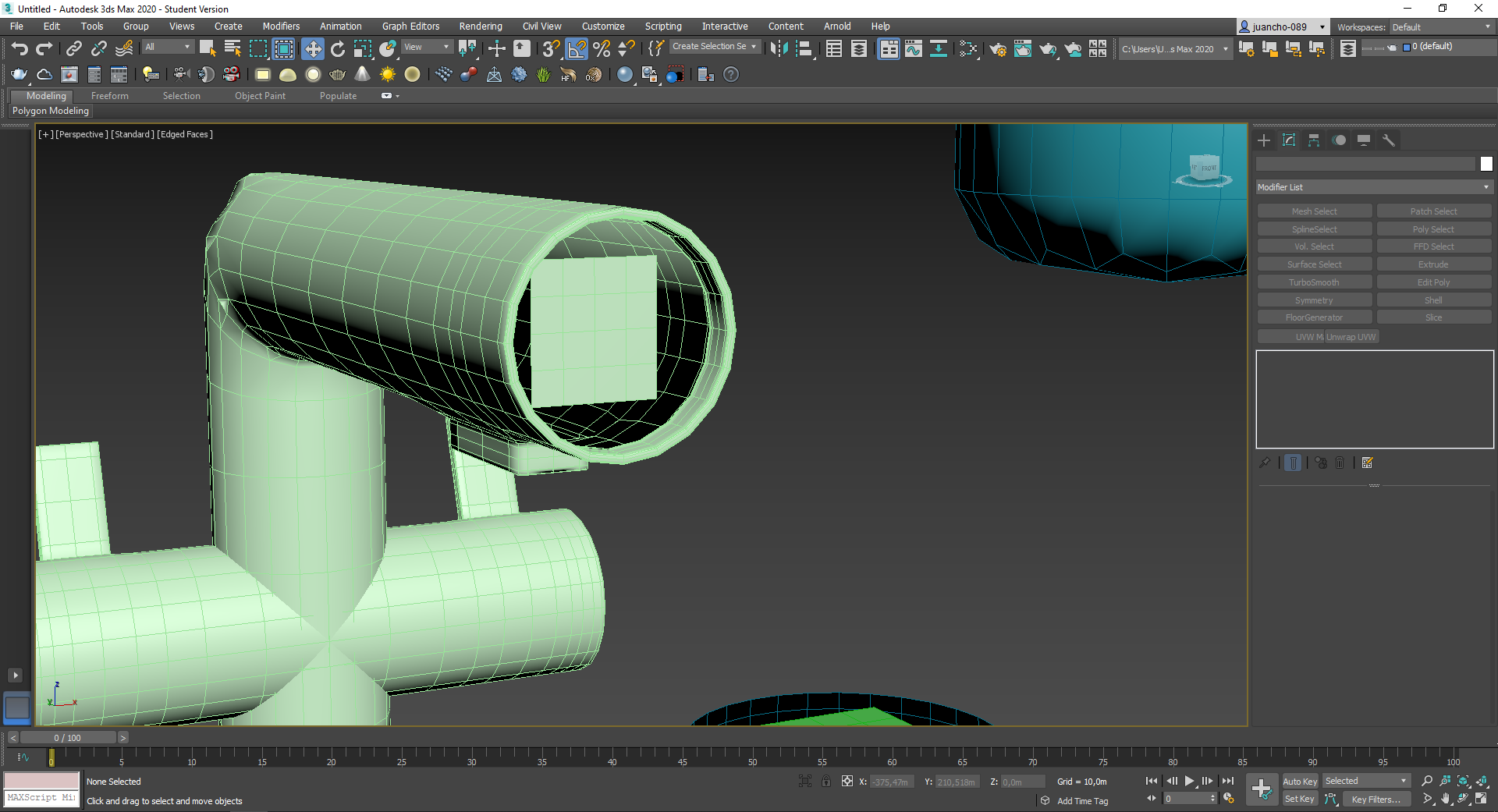Toggle Spinner Snap in main toolbar
1498x812 pixels.
(x=627, y=49)
